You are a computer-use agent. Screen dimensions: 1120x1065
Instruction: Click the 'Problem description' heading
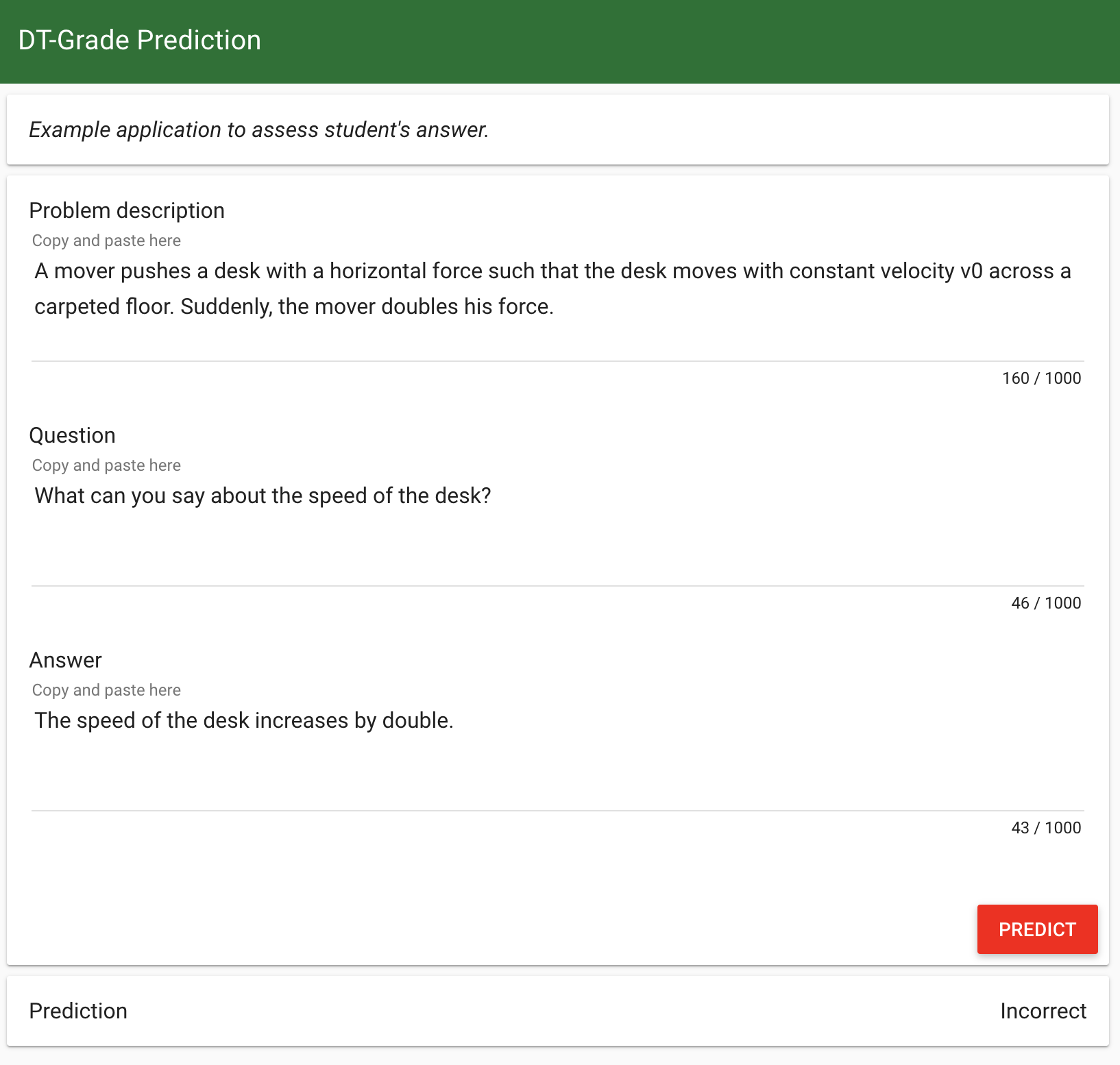pos(127,210)
